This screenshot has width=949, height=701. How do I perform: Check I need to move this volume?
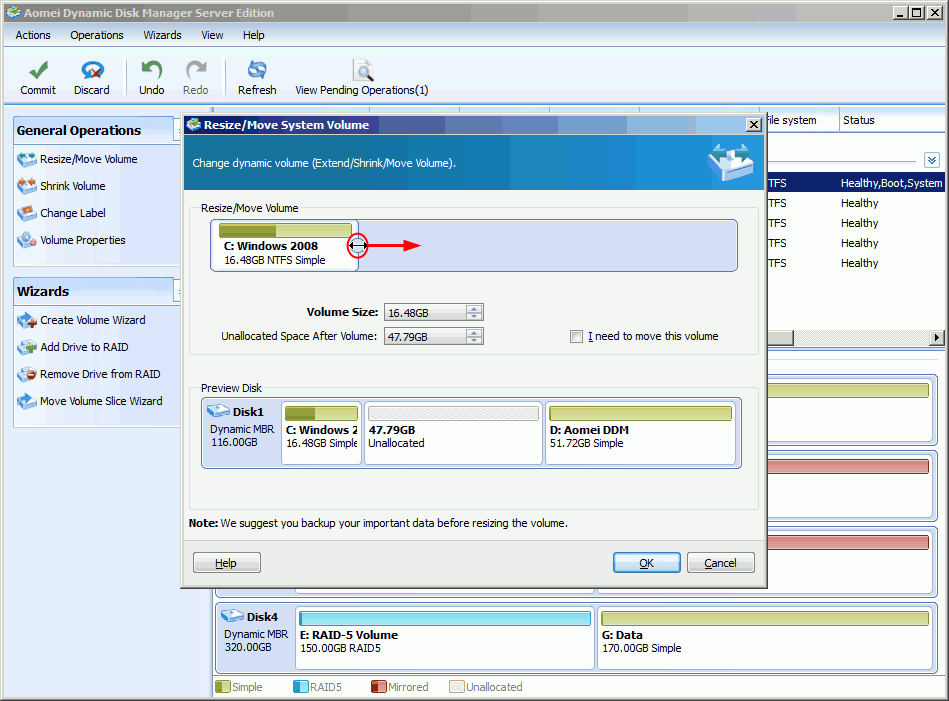tap(576, 337)
